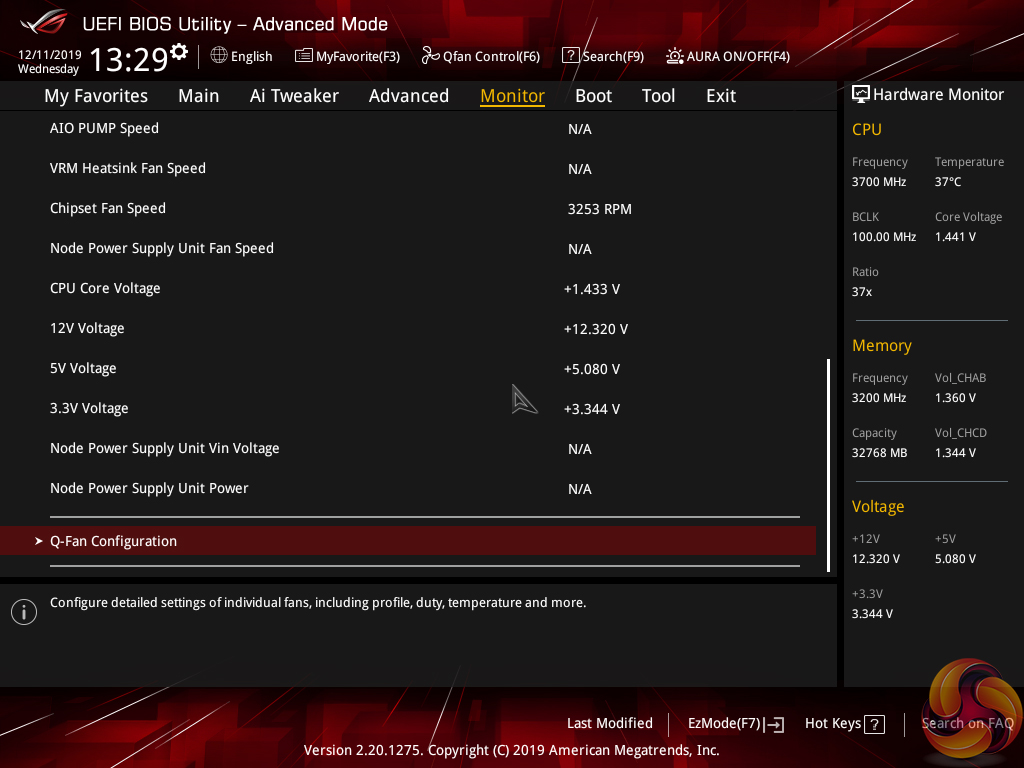Screen dimensions: 1024x768
Task: Open the Ai Tweaker tab
Action: pos(294,96)
